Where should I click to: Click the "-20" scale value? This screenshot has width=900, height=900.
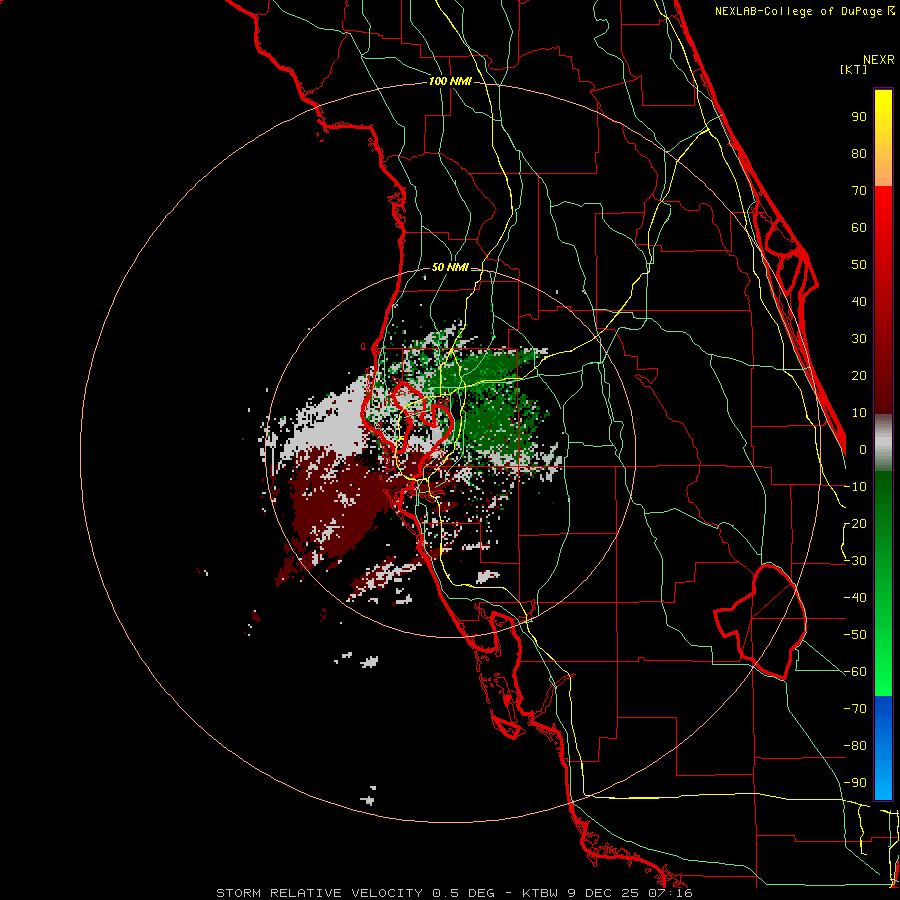click(x=855, y=523)
